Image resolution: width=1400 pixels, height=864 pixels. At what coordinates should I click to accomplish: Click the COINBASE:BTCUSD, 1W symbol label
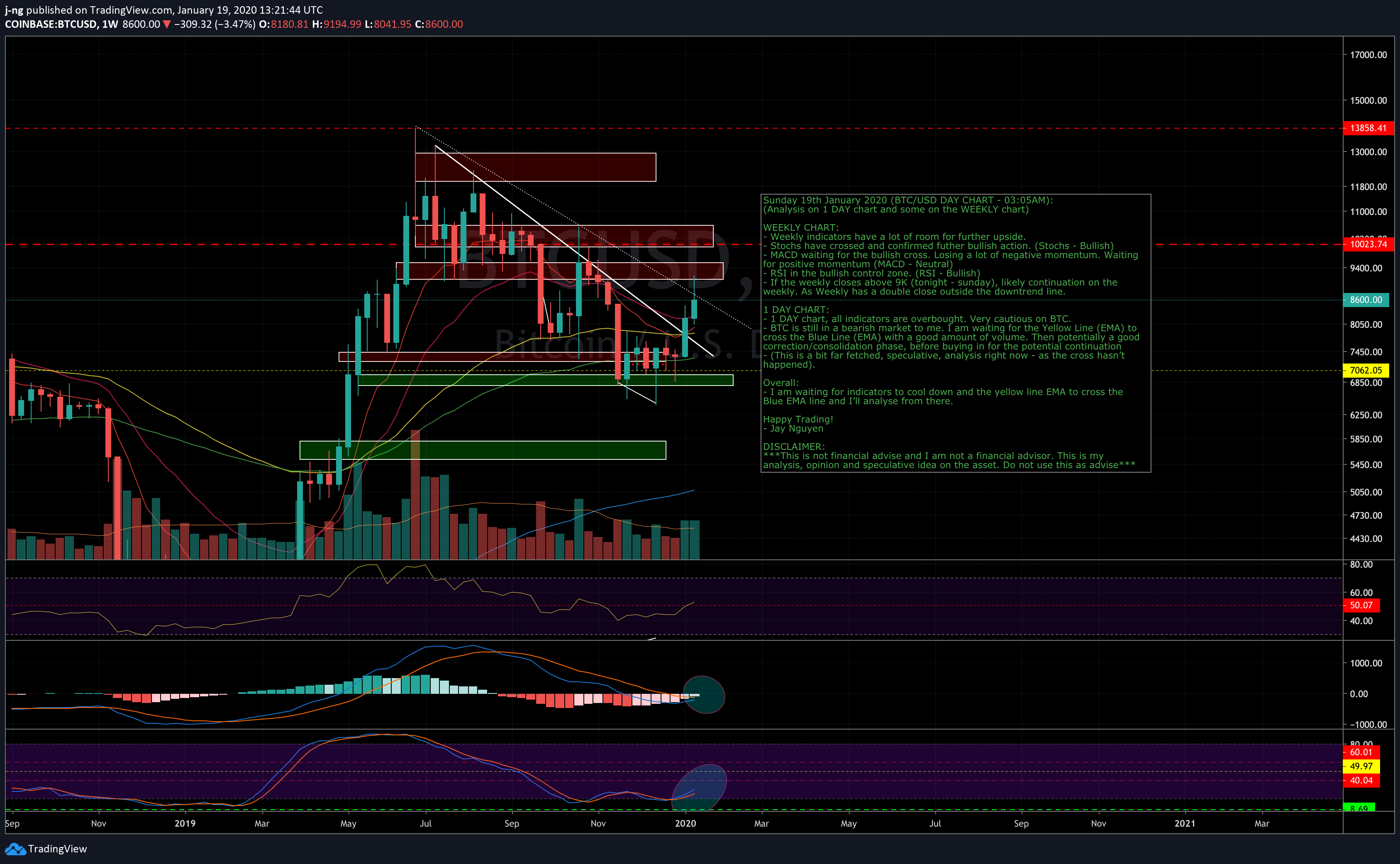tap(61, 24)
